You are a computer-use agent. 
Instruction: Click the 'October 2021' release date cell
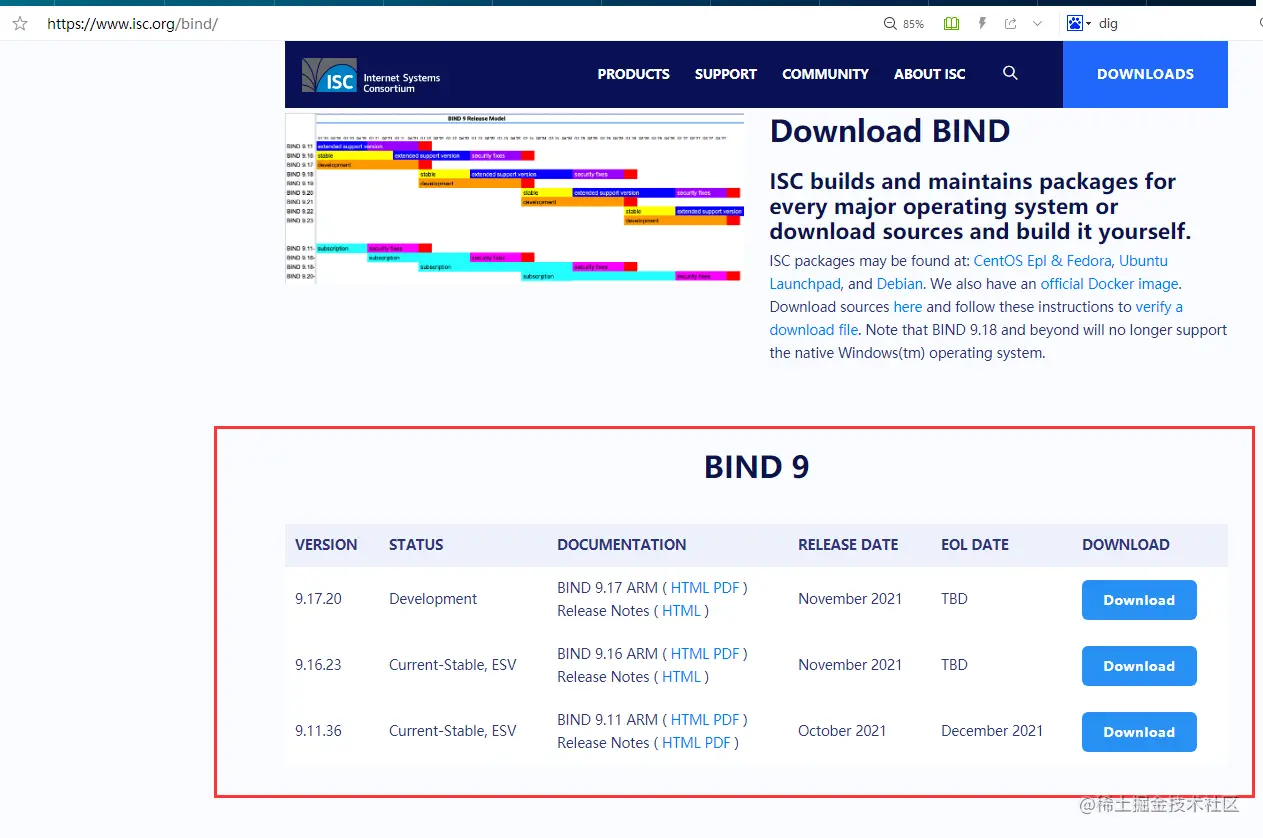(x=842, y=731)
